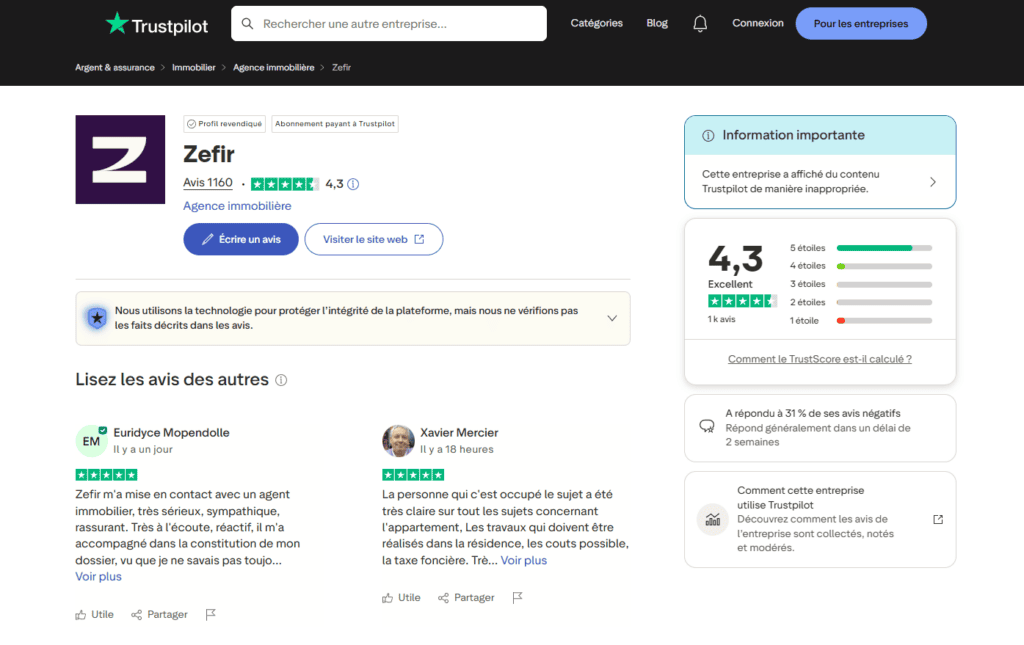Expand Euridyce's review with Voir plus

(98, 577)
